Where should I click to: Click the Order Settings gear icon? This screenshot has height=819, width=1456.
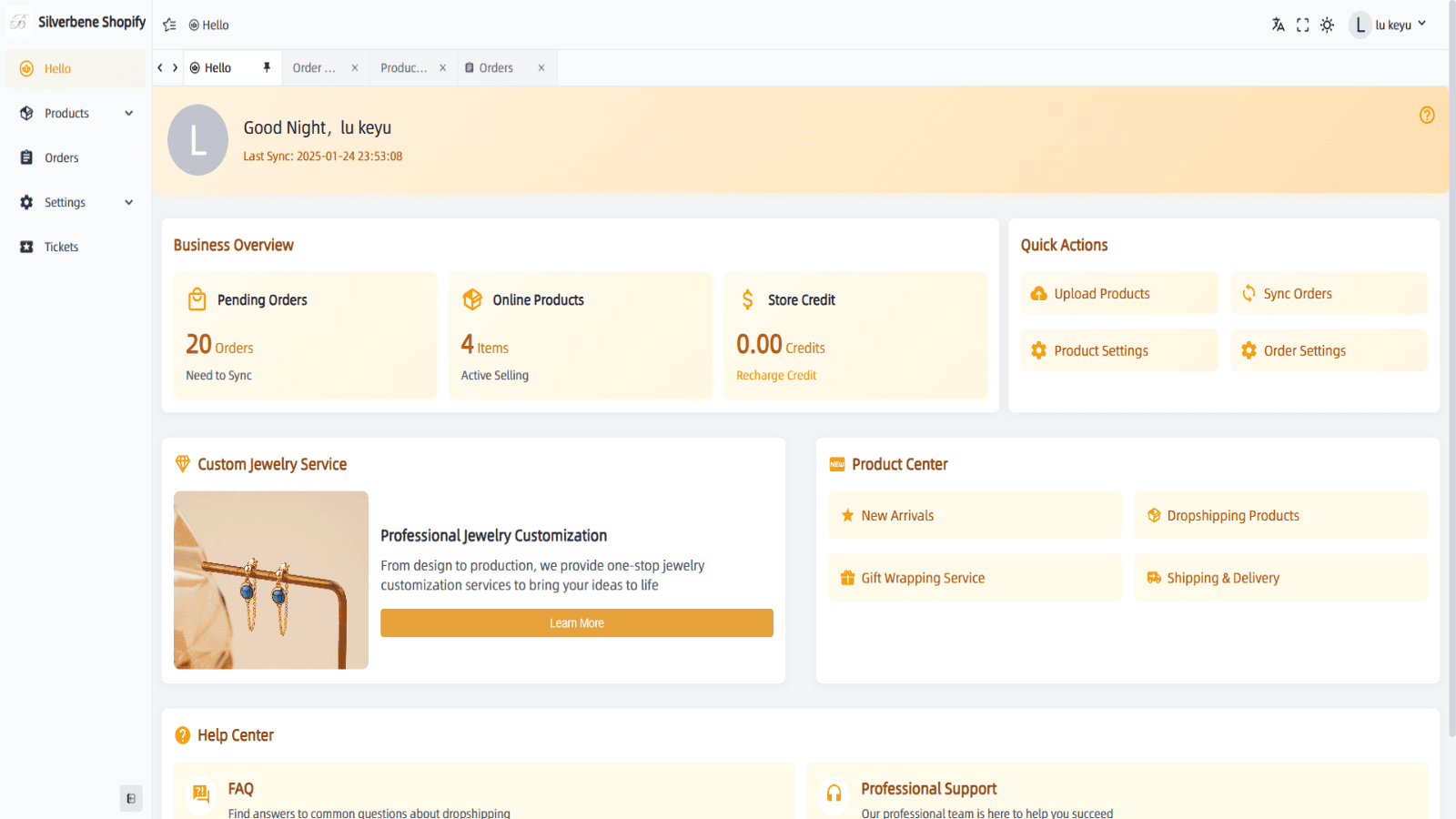click(x=1249, y=350)
